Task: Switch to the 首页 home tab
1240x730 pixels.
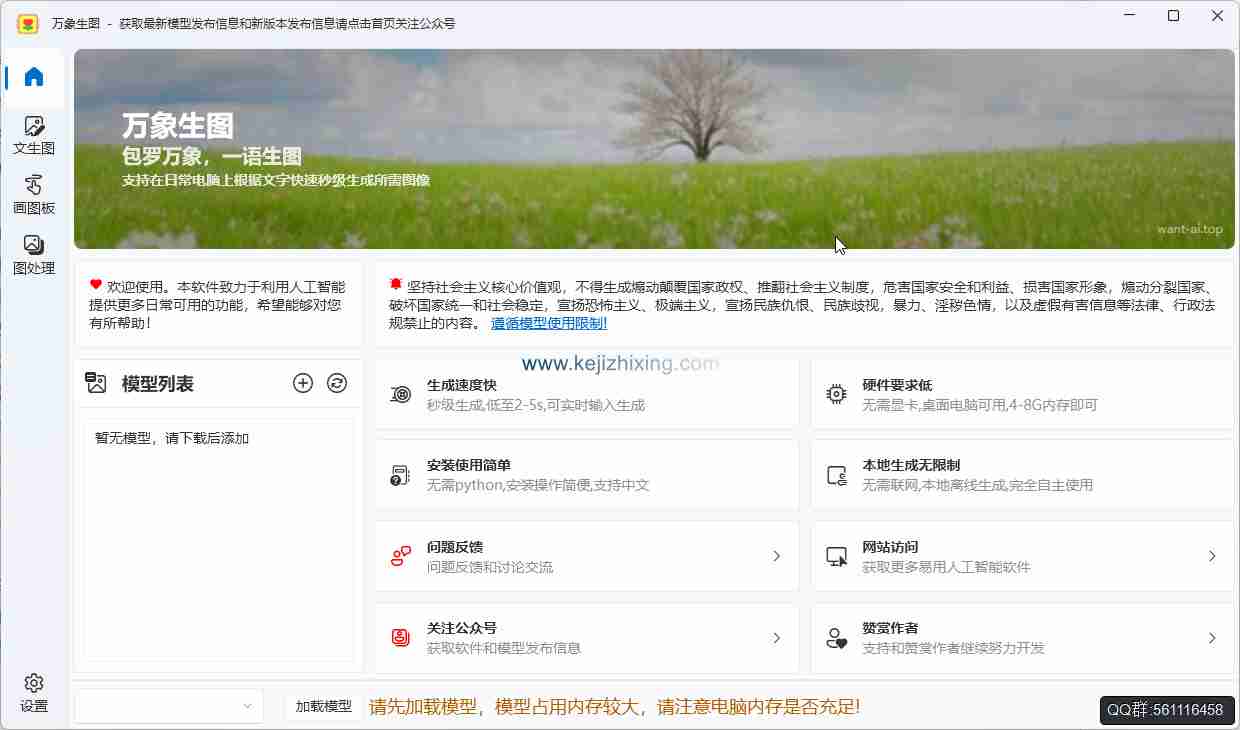Action: [33, 76]
